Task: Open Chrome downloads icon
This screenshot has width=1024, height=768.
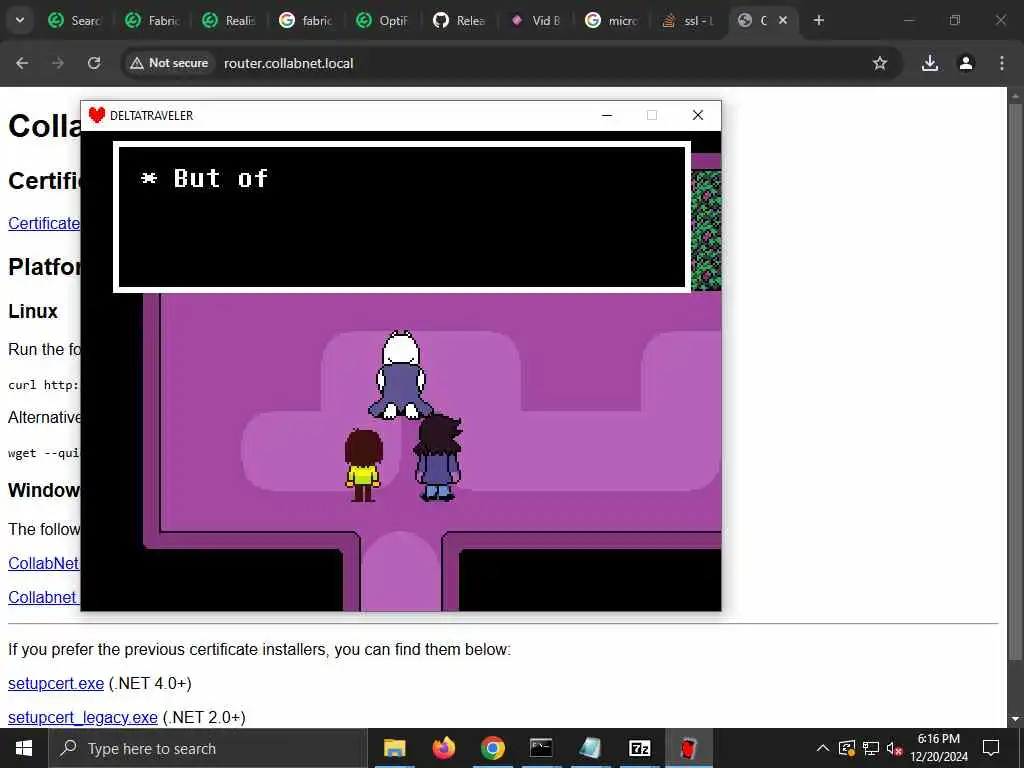Action: (930, 63)
